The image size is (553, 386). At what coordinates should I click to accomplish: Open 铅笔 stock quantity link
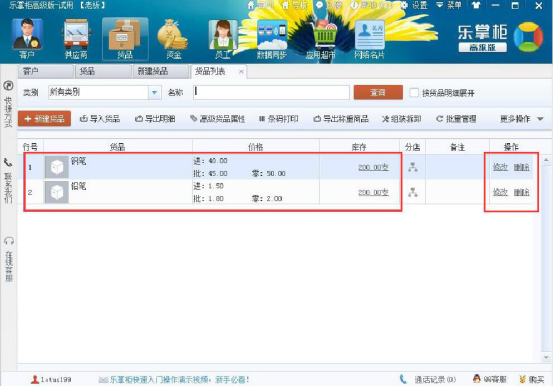(373, 192)
